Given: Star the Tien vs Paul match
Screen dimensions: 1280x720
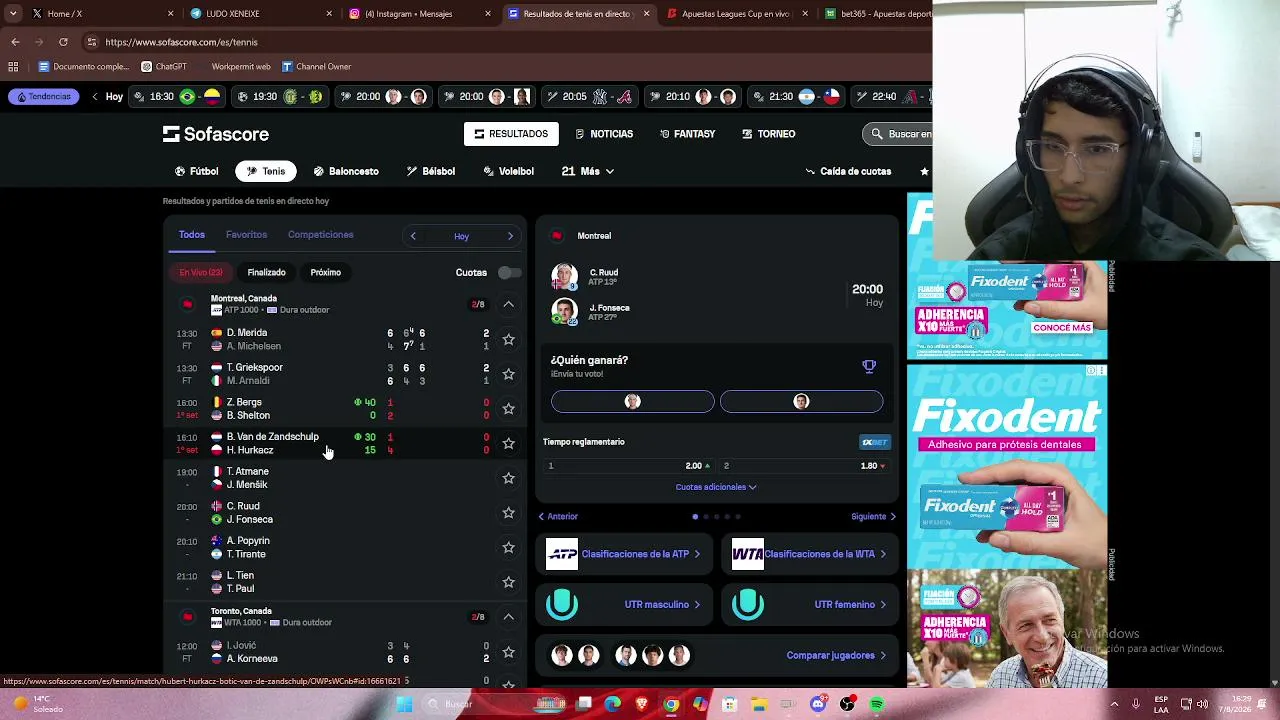Looking at the screenshot, I should click(x=508, y=582).
